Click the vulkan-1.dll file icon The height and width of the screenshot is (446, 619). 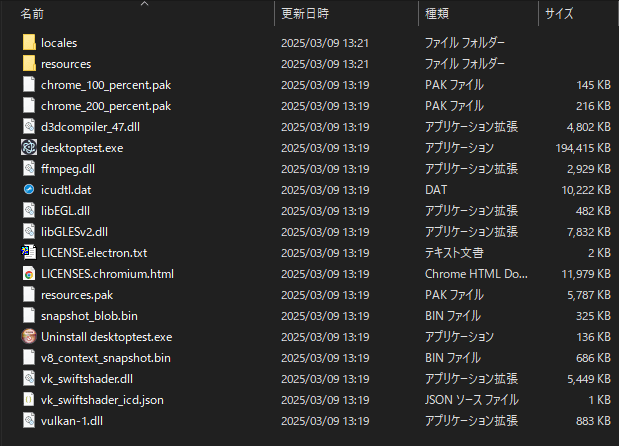pyautogui.click(x=29, y=420)
